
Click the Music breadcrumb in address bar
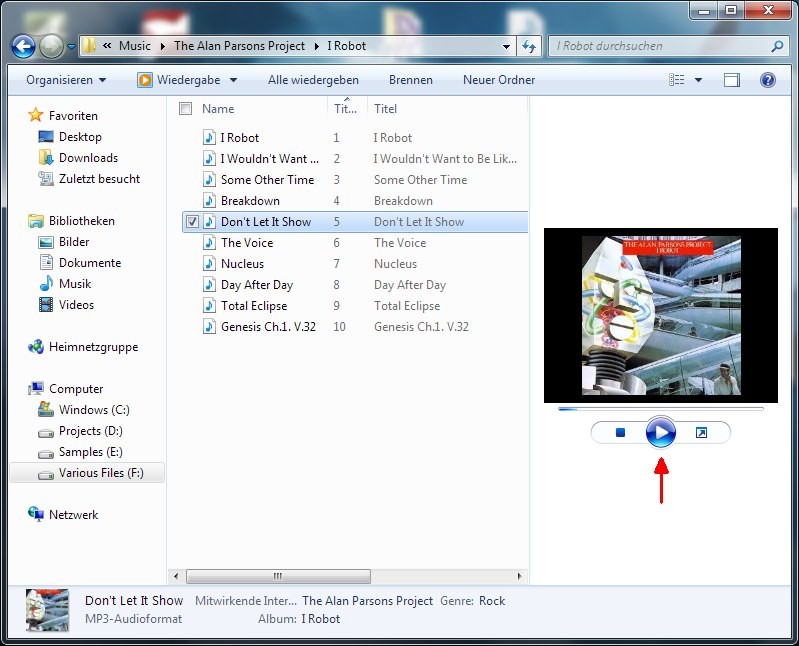click(135, 46)
